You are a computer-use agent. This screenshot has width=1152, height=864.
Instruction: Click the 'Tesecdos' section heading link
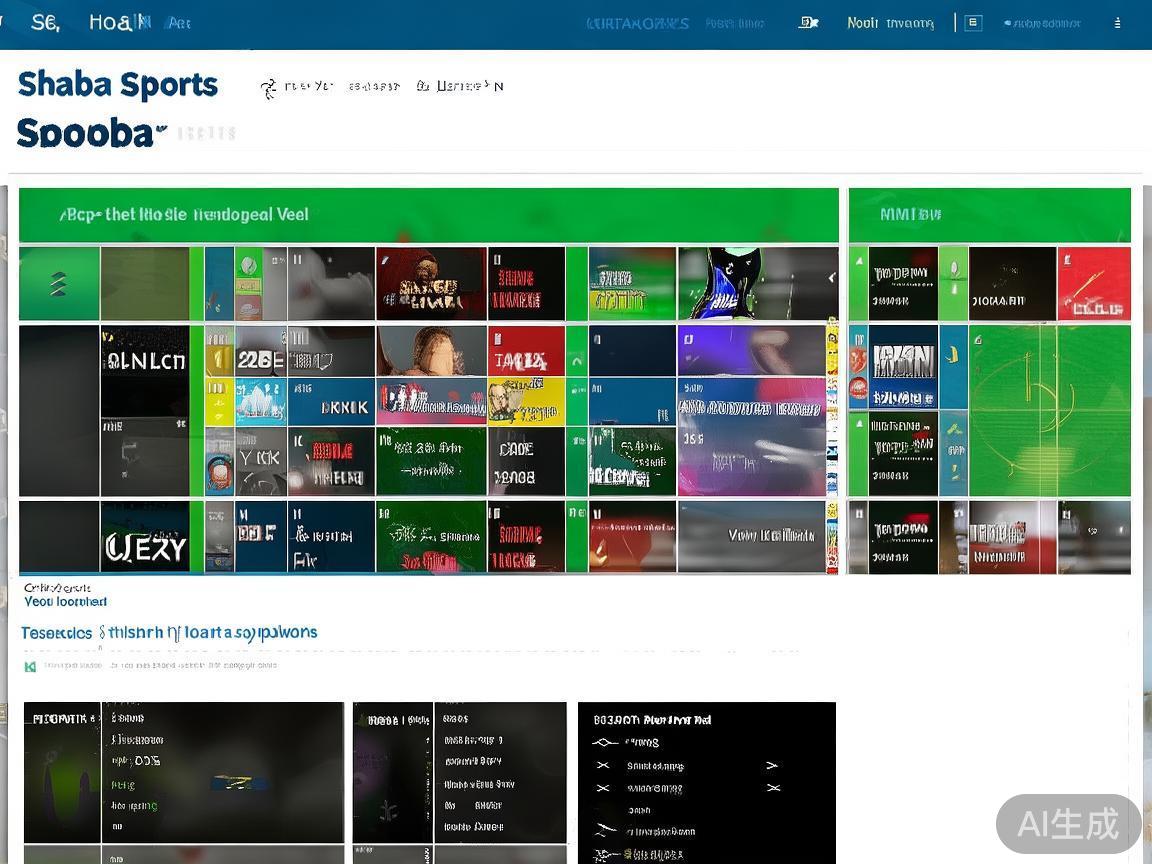pyautogui.click(x=57, y=633)
